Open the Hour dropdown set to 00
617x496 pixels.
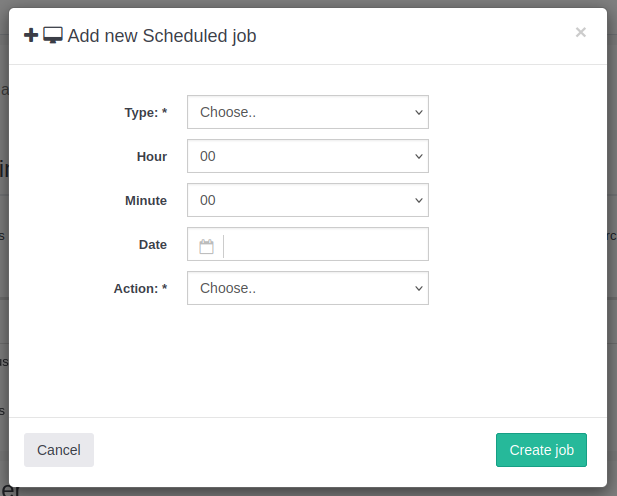point(307,156)
